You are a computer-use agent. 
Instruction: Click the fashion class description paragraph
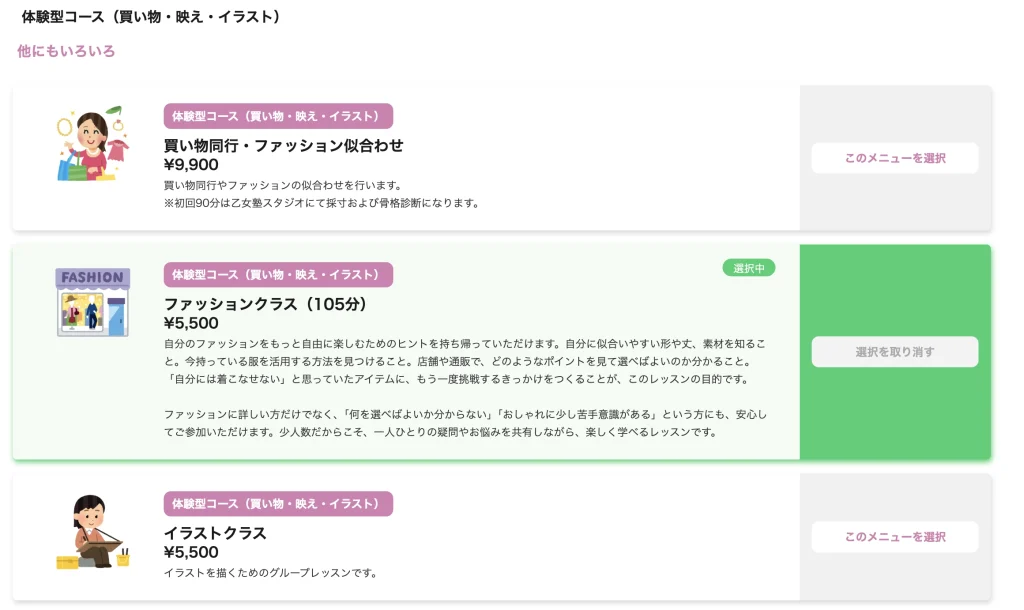465,388
